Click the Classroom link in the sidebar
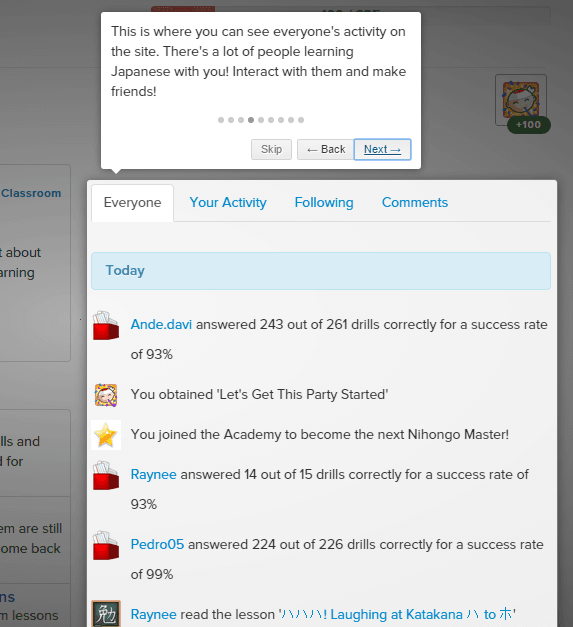 [x=31, y=193]
